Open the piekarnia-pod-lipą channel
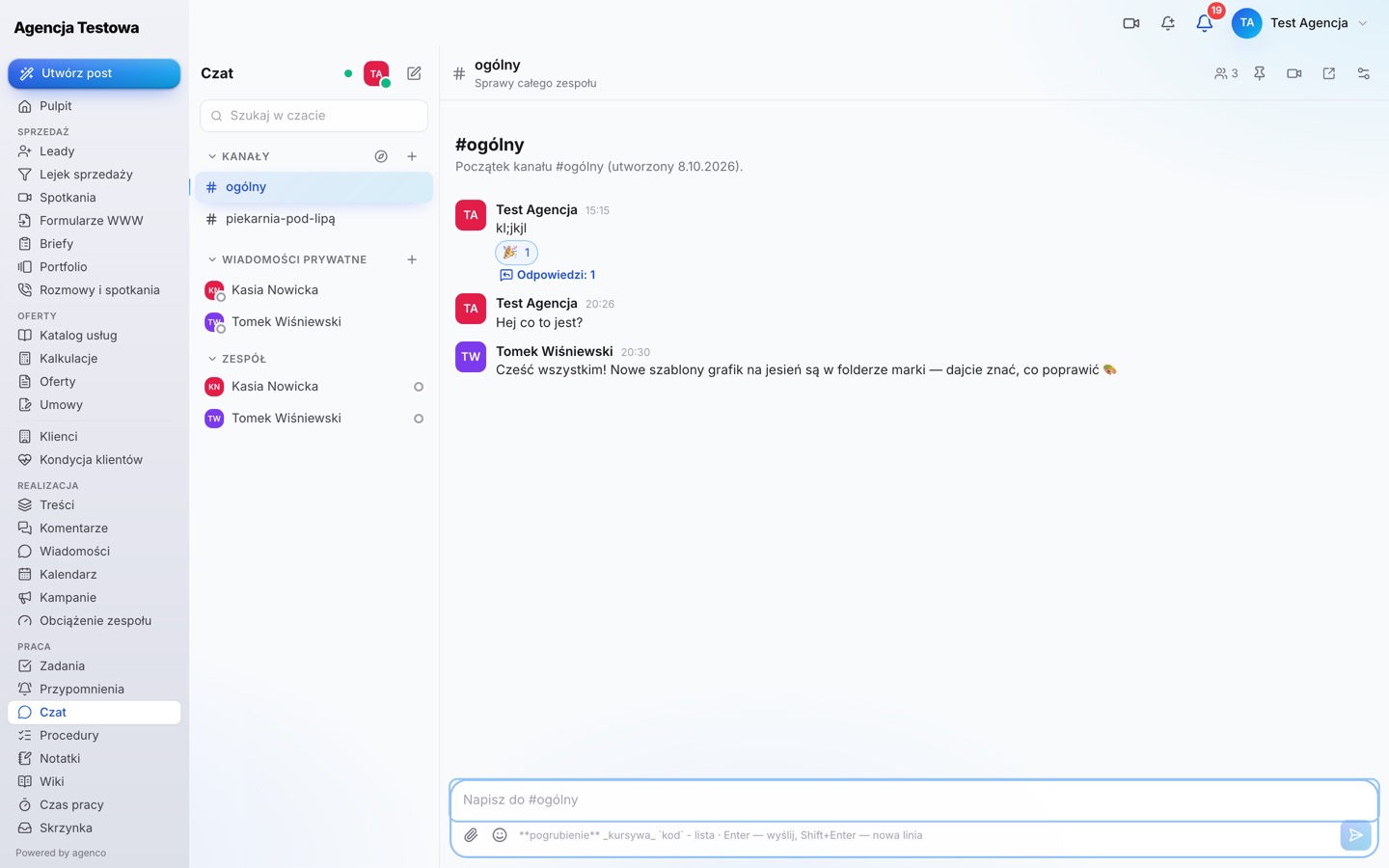The image size is (1389, 868). pyautogui.click(x=314, y=219)
